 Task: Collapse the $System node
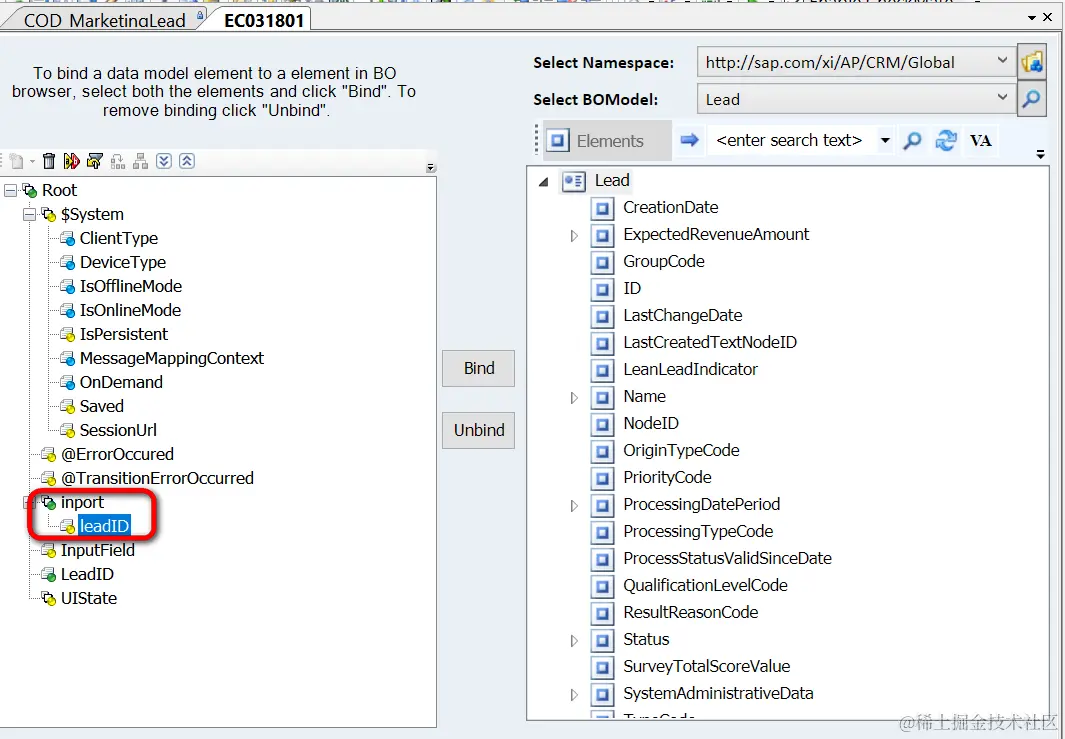coord(29,215)
